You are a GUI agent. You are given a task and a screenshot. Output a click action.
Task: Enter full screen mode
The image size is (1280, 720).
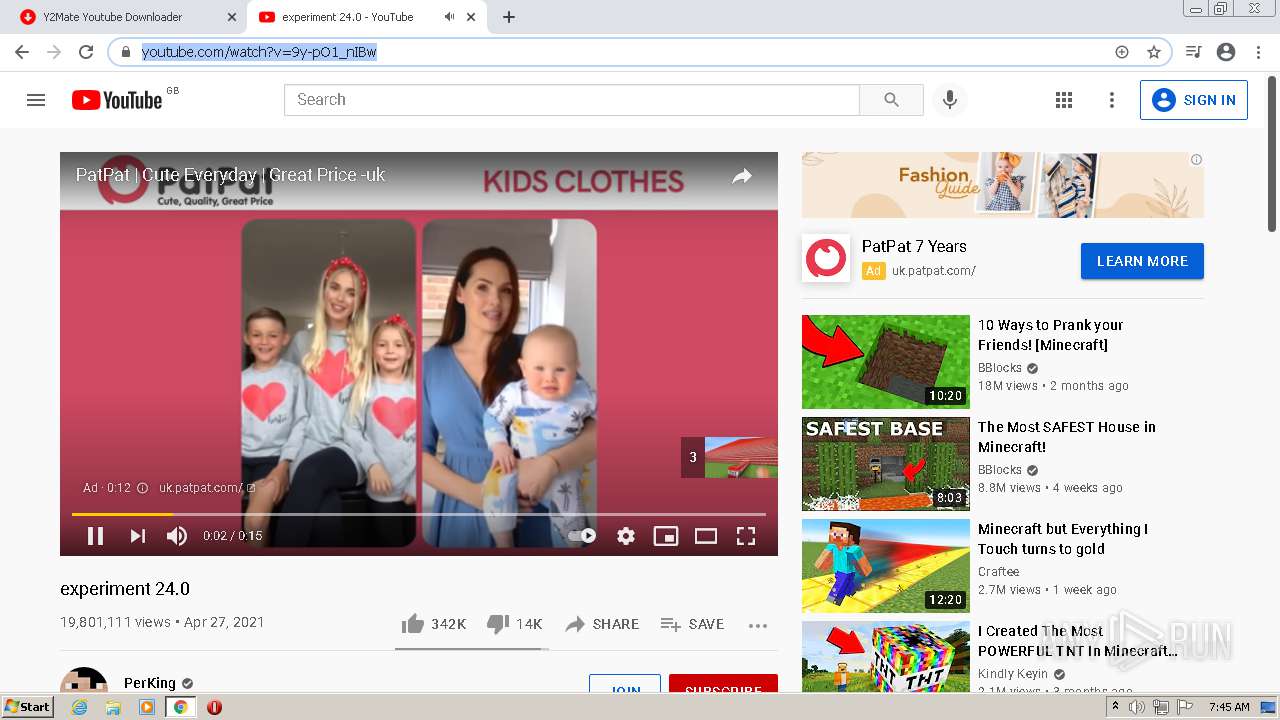click(x=746, y=536)
